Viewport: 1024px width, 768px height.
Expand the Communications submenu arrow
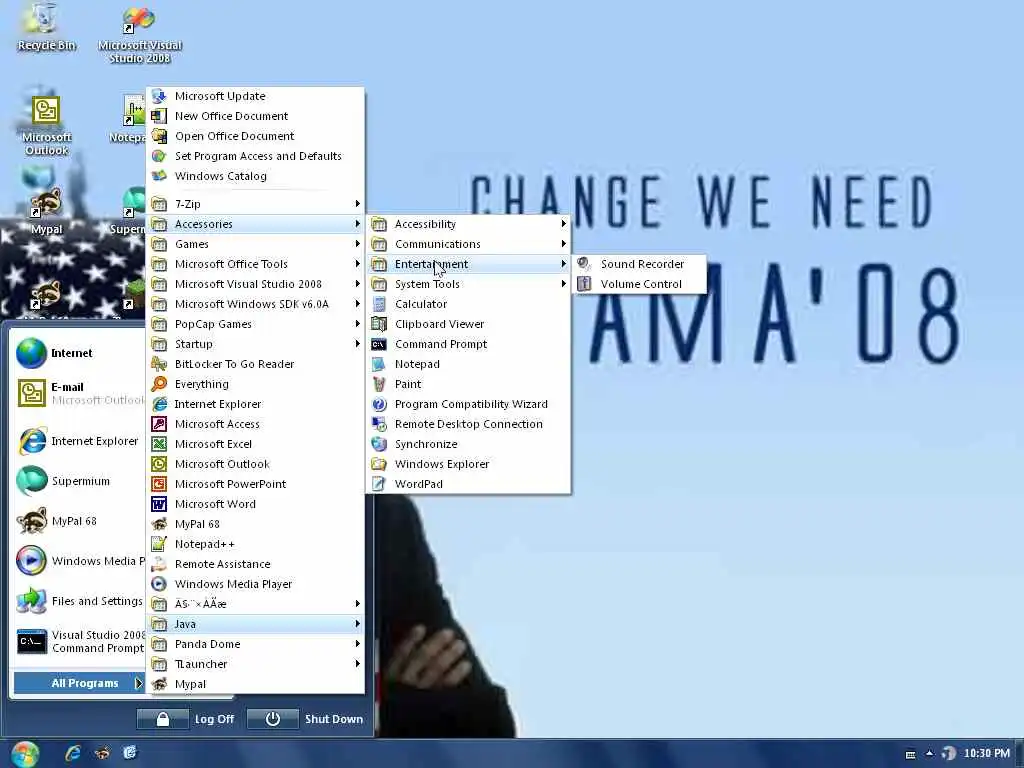pyautogui.click(x=563, y=244)
